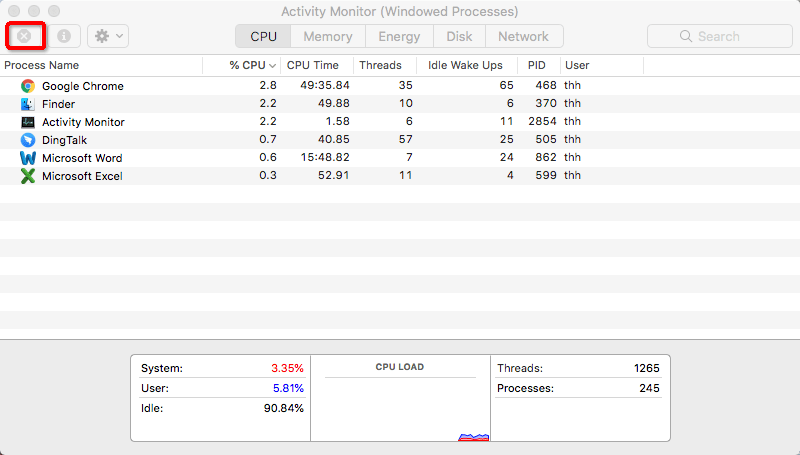Select the Microsoft Word process icon
This screenshot has height=455, width=800.
(x=28, y=158)
